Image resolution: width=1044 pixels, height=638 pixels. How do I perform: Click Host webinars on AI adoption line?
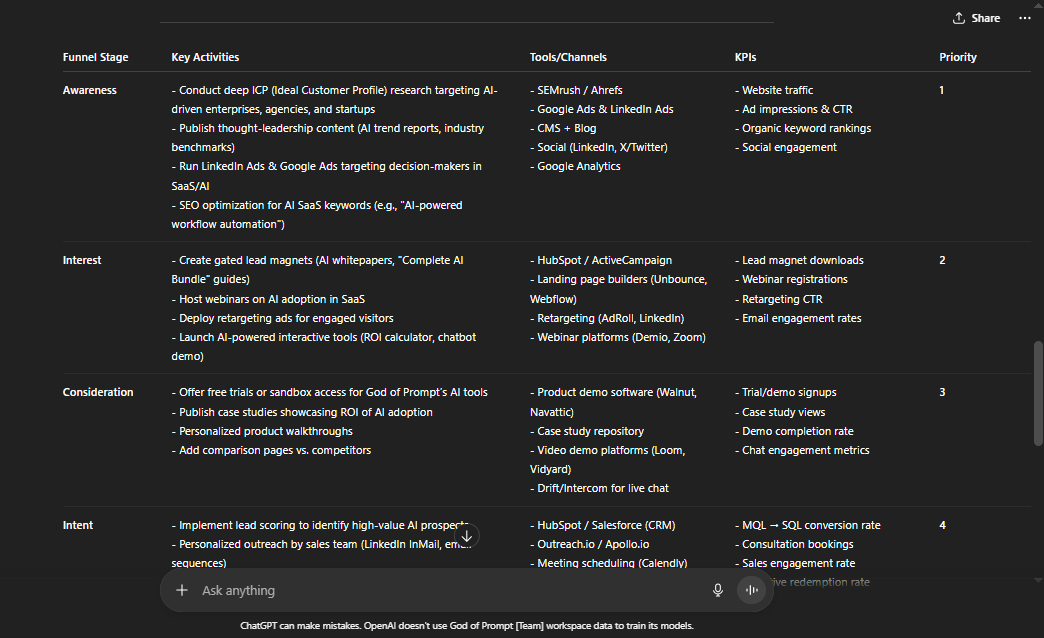[268, 300]
